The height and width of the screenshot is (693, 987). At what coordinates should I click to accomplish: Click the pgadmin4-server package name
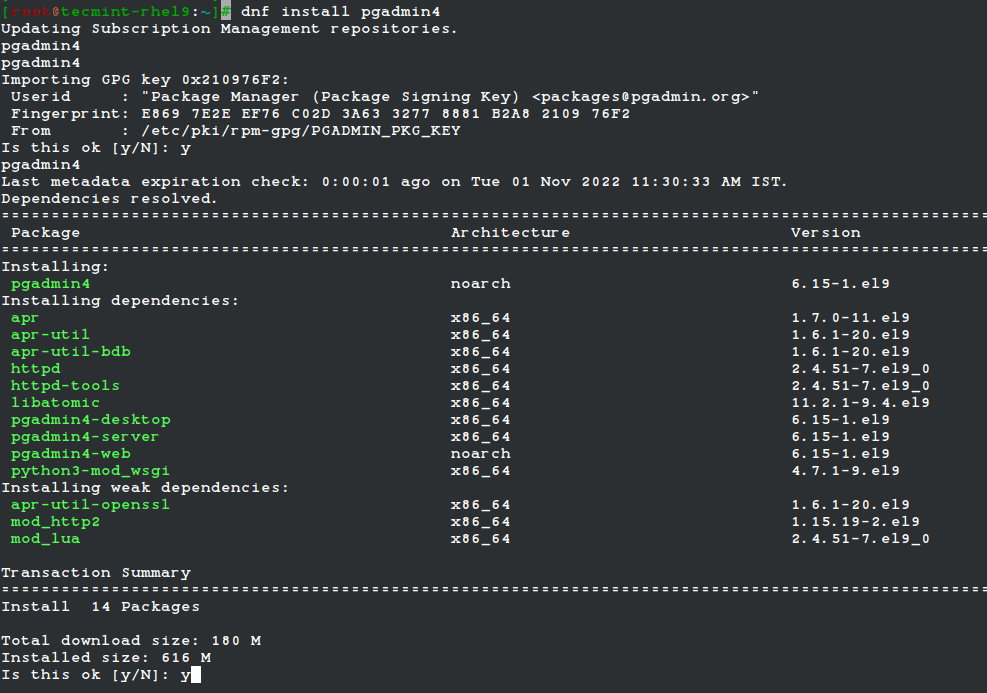pos(85,437)
